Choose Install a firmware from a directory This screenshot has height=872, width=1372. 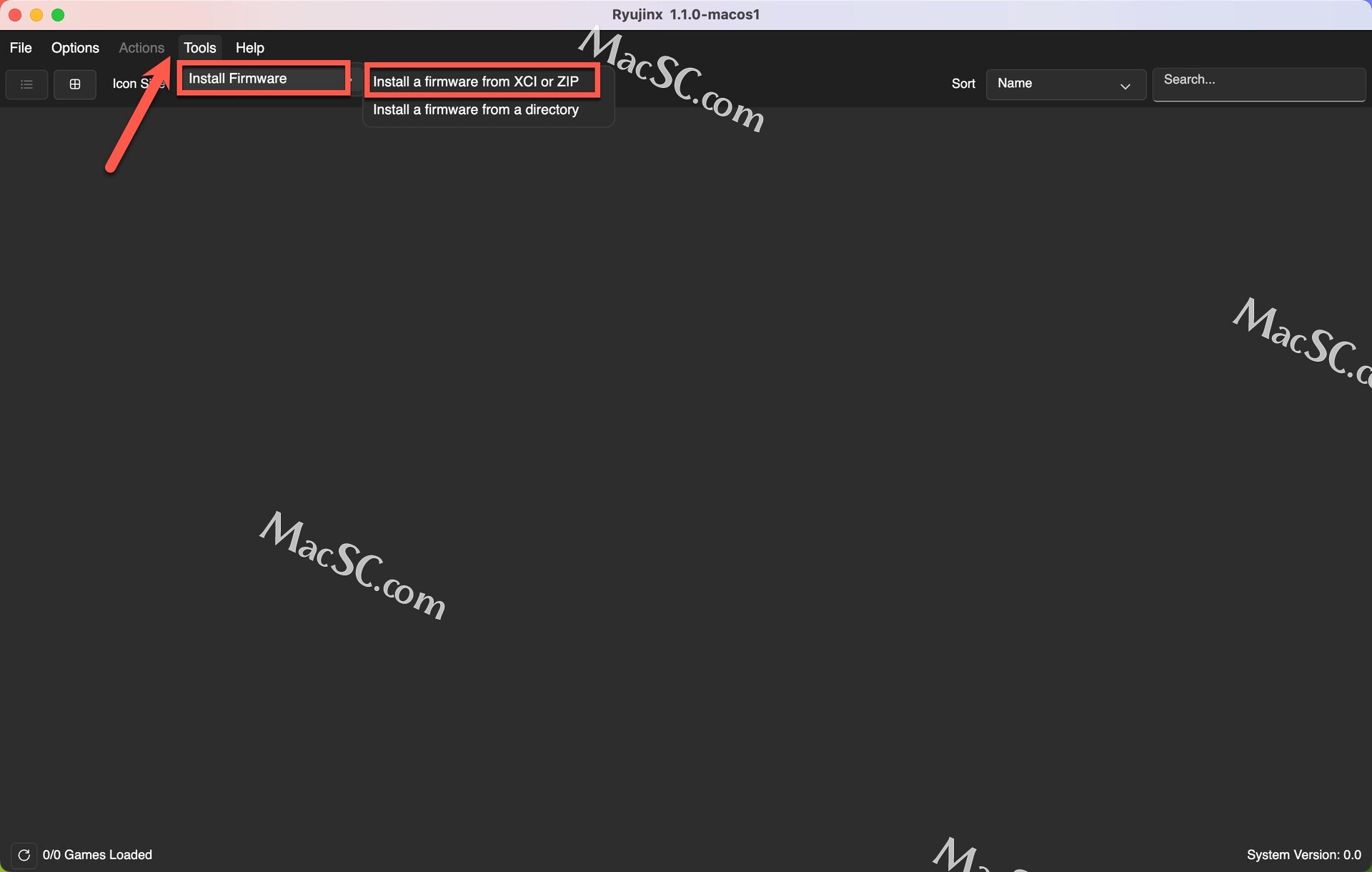pyautogui.click(x=489, y=110)
